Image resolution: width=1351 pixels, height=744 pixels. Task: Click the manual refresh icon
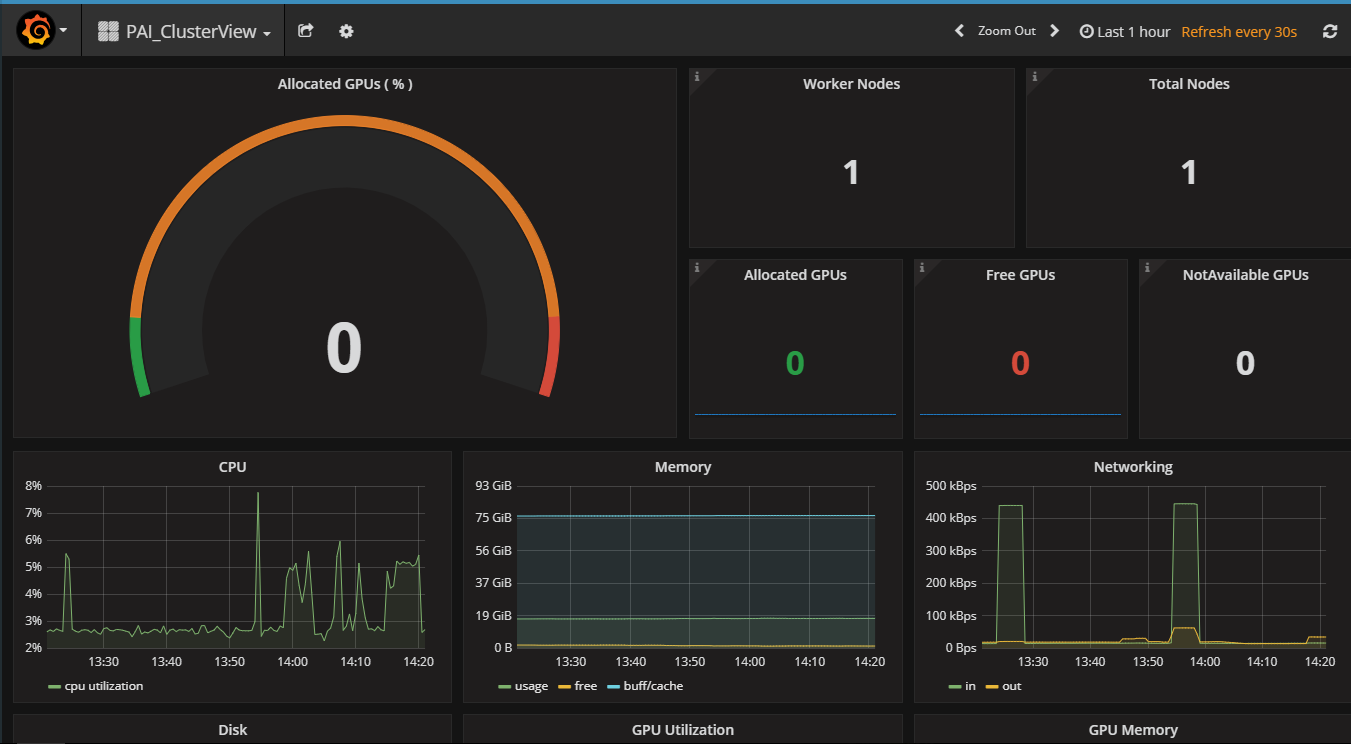pyautogui.click(x=1330, y=31)
